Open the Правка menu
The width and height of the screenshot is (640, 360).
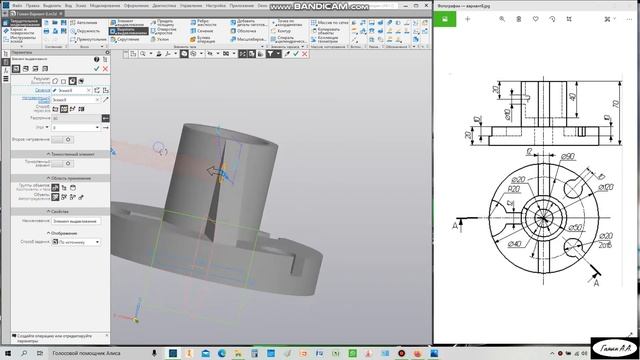pos(33,6)
